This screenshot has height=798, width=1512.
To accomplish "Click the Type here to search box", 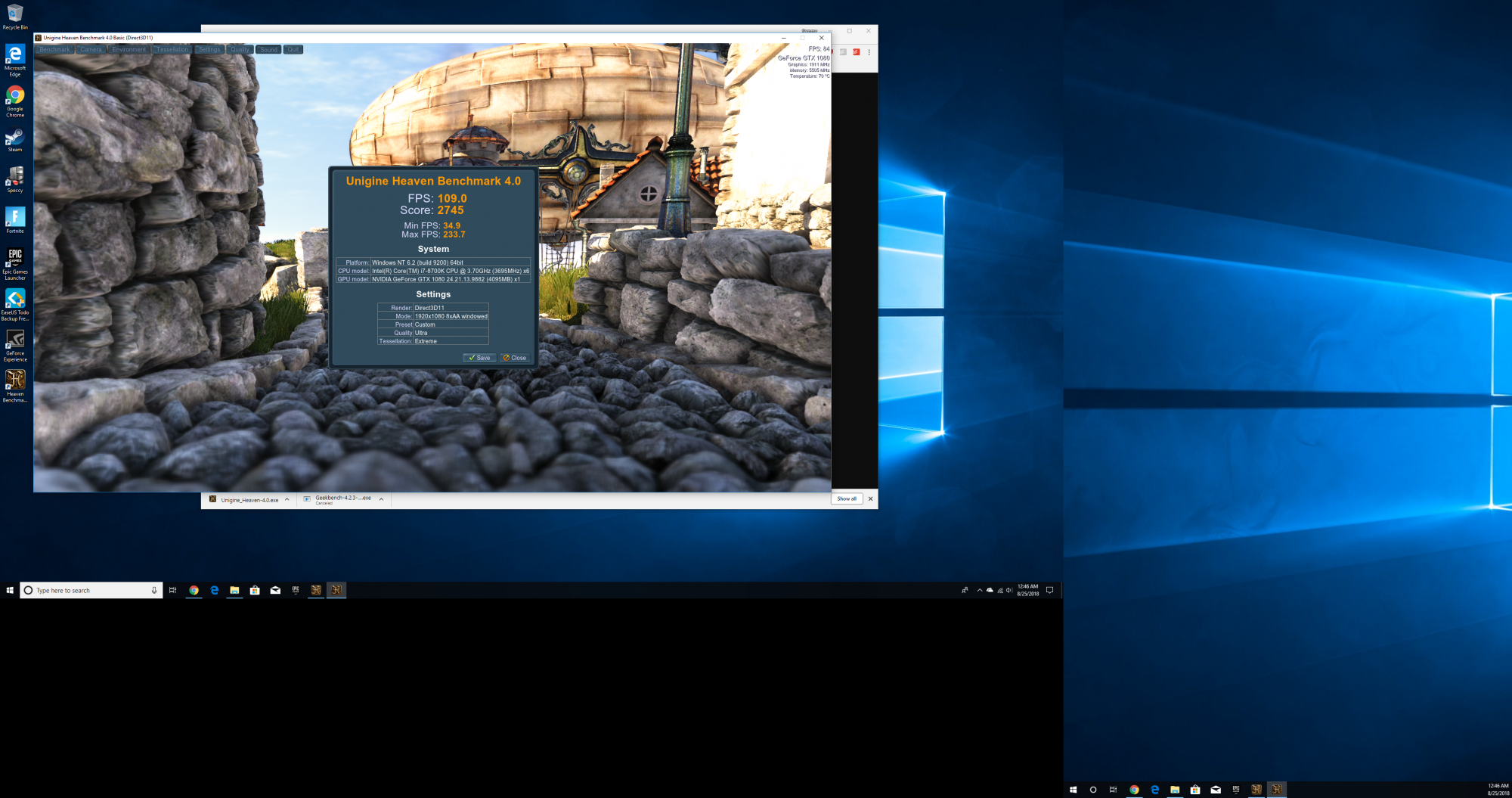I will pyautogui.click(x=91, y=590).
